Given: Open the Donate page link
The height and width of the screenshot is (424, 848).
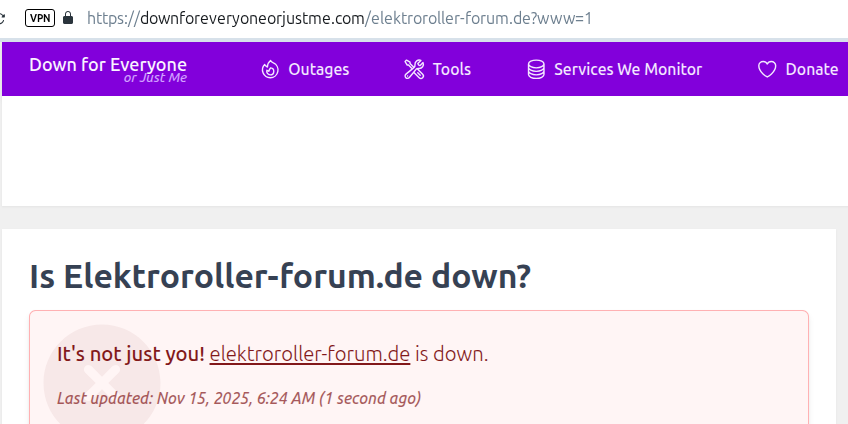Looking at the screenshot, I should click(811, 69).
